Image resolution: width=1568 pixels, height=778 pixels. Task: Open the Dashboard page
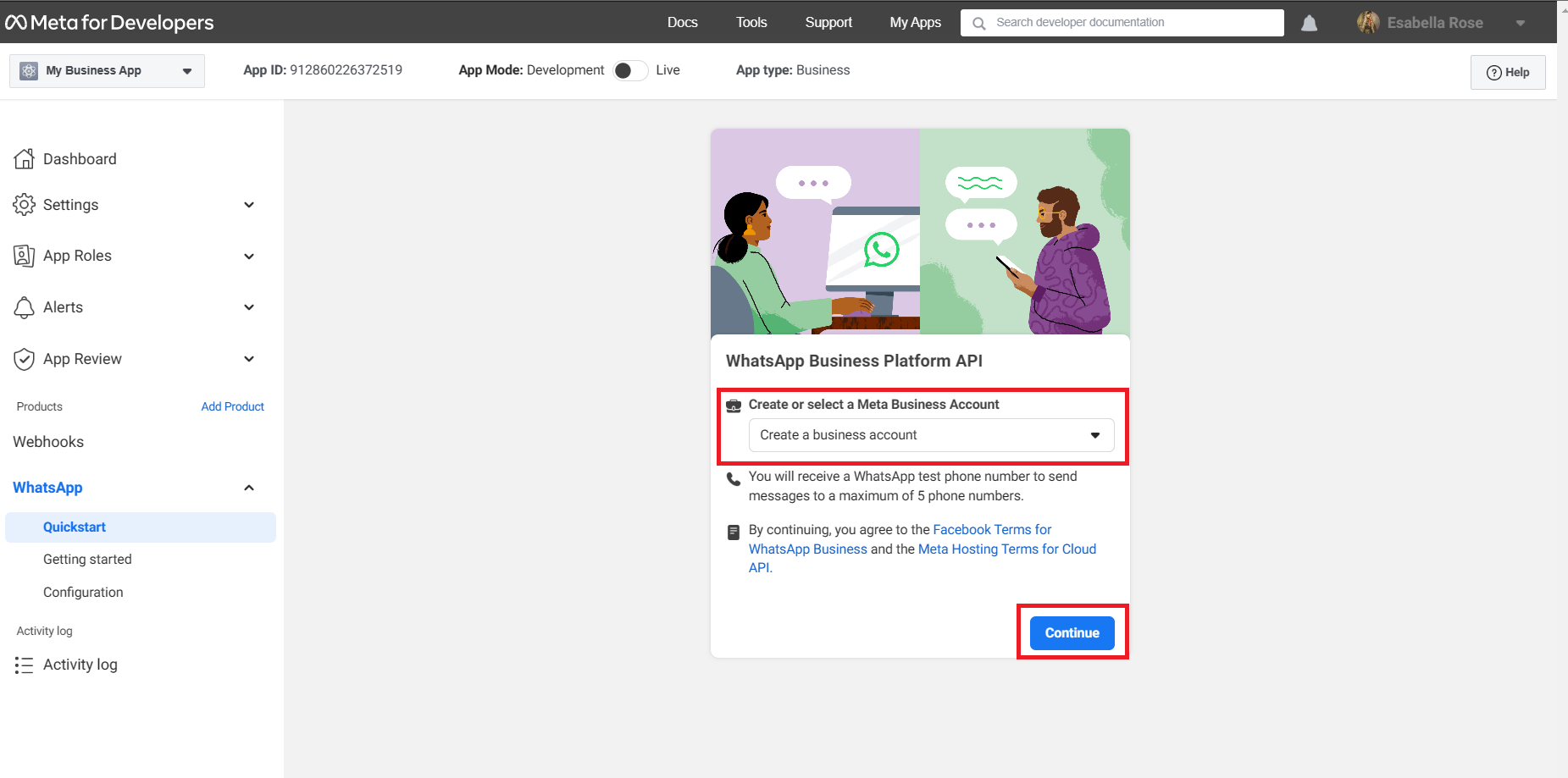(x=80, y=159)
